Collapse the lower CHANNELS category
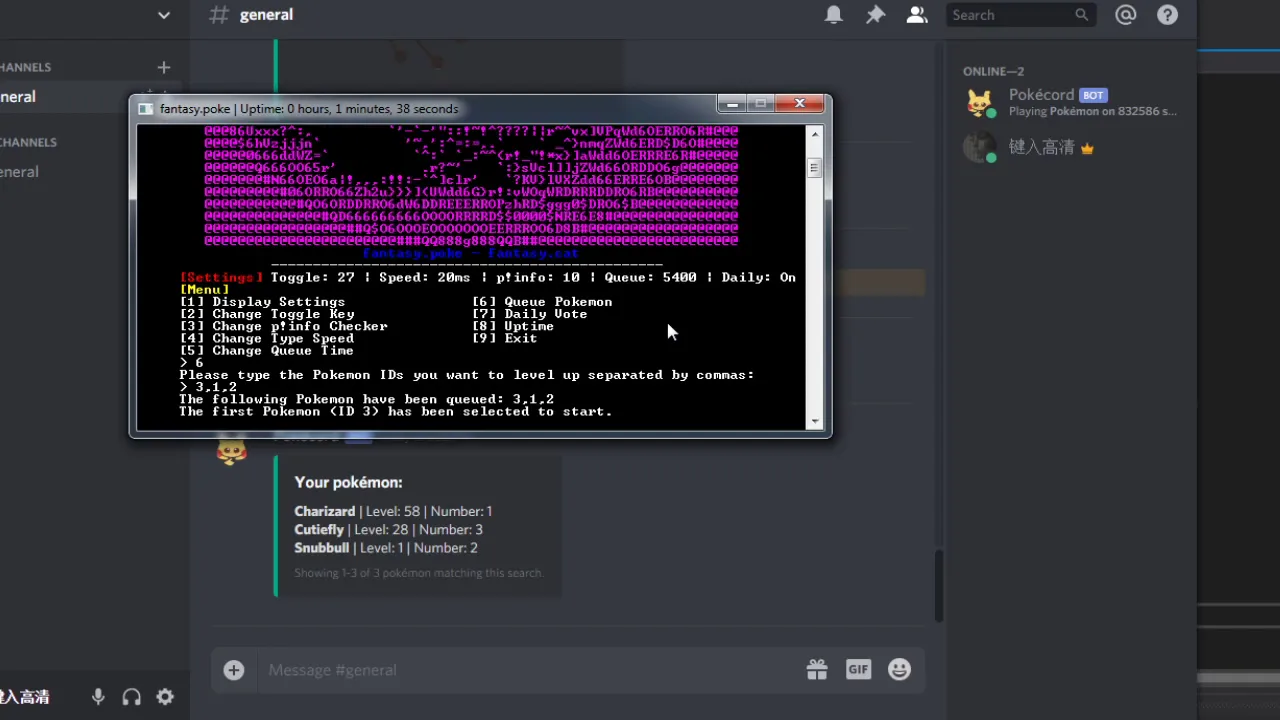1280x720 pixels. coord(29,142)
